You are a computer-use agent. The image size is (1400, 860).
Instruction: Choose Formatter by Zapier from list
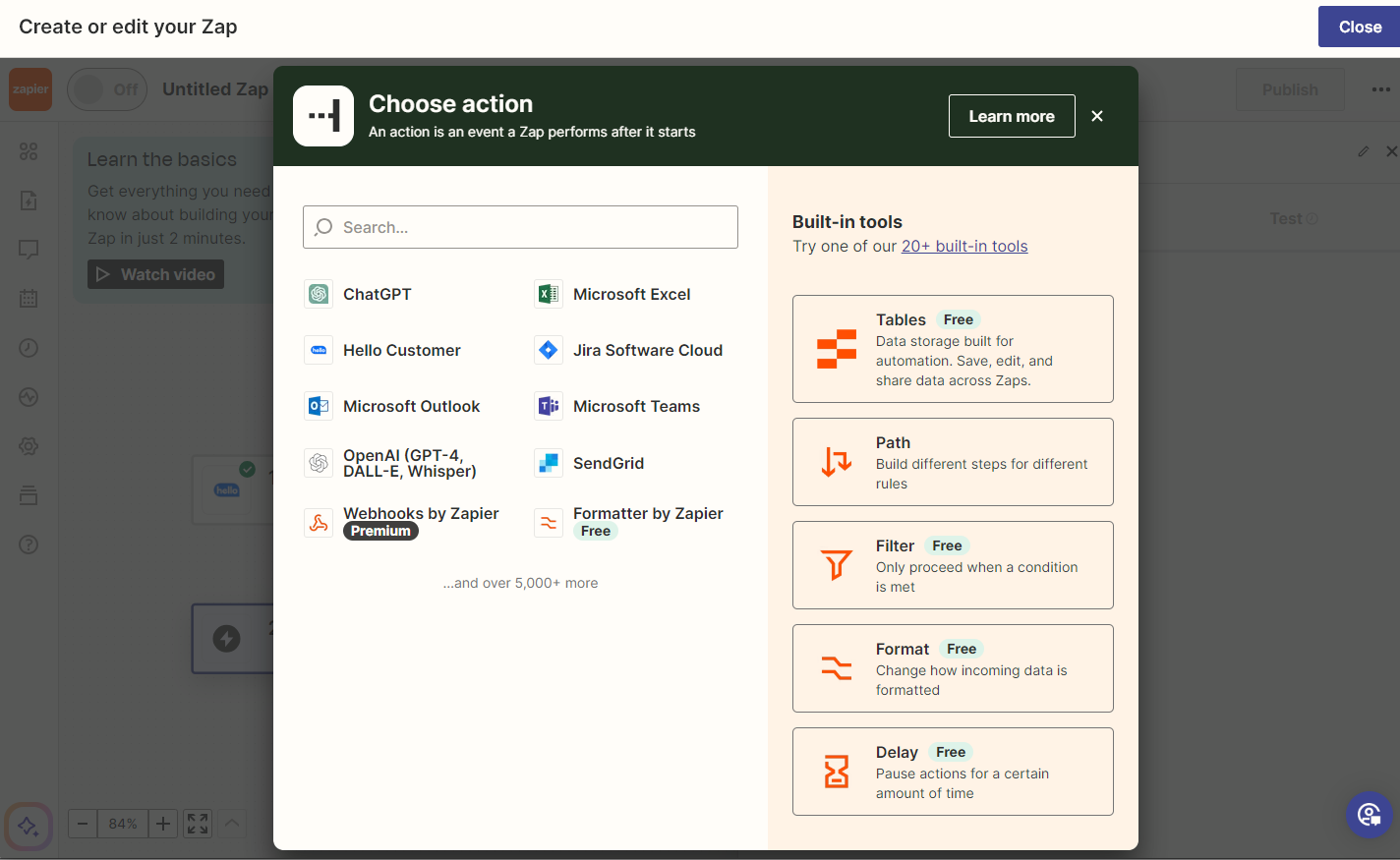coord(647,514)
